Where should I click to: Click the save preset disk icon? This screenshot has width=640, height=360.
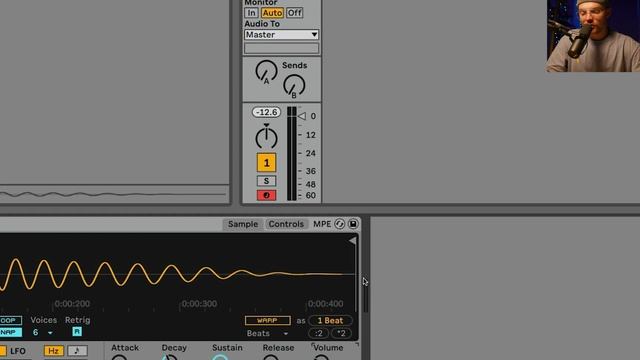[x=353, y=224]
